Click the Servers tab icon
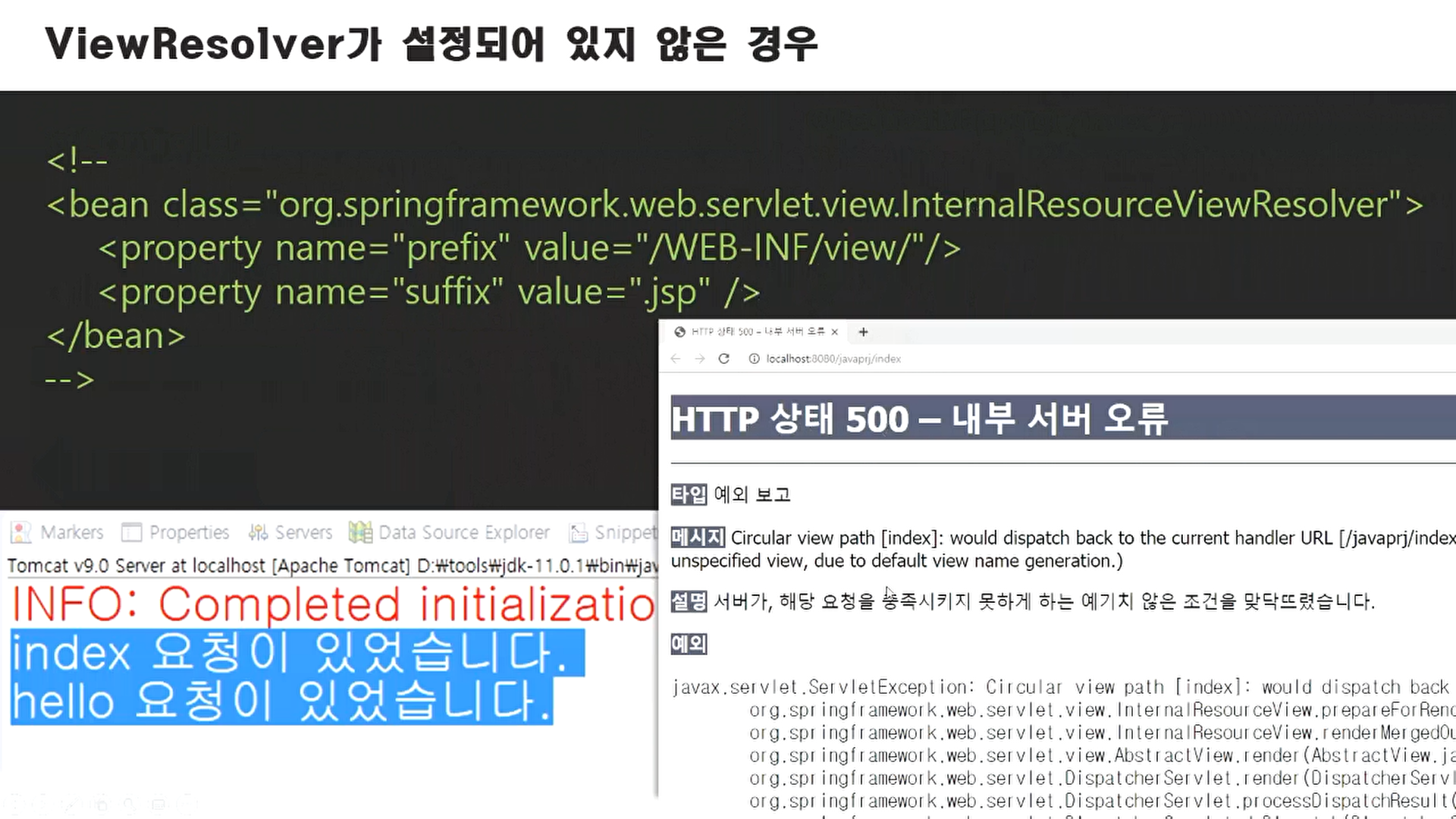This screenshot has height=819, width=1456. point(258,532)
